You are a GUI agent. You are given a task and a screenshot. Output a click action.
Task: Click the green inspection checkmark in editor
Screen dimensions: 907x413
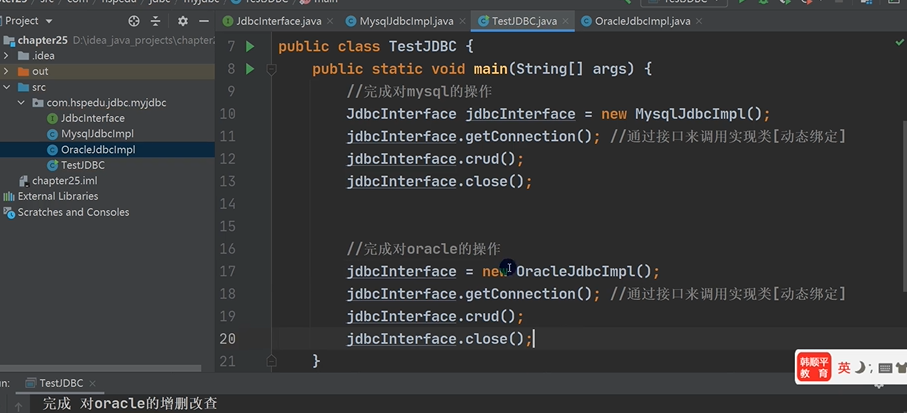tap(899, 42)
